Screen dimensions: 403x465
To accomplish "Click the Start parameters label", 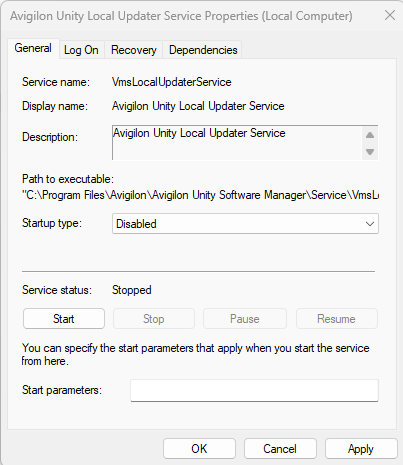I will click(62, 390).
